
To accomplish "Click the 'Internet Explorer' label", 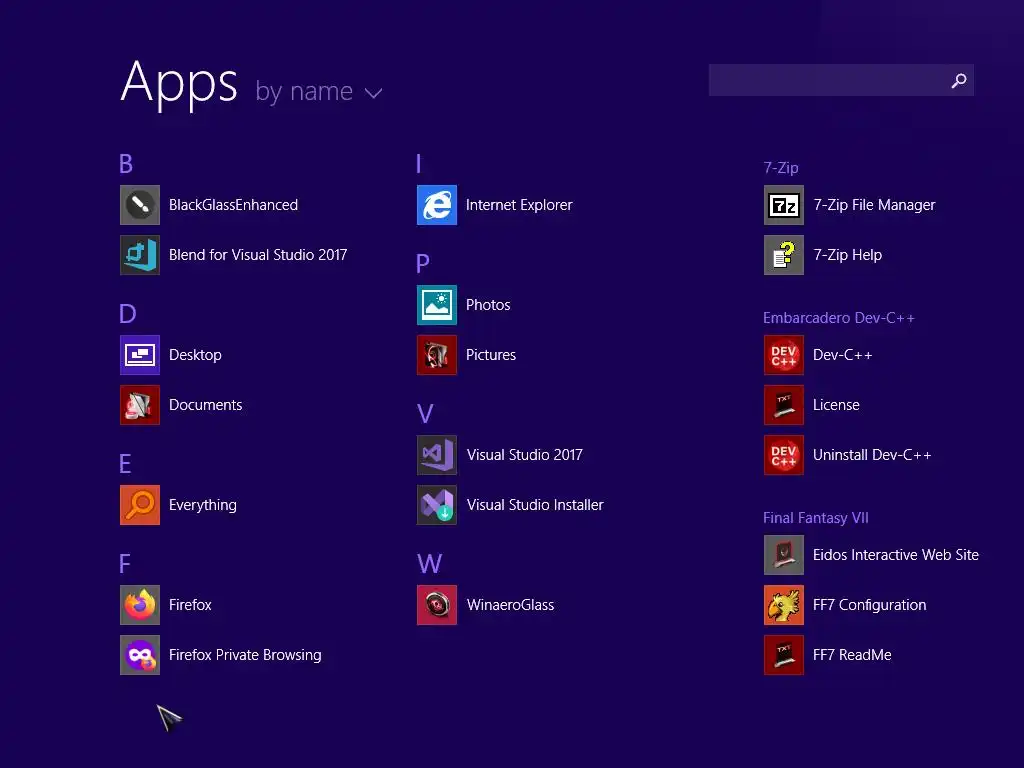I will (519, 205).
